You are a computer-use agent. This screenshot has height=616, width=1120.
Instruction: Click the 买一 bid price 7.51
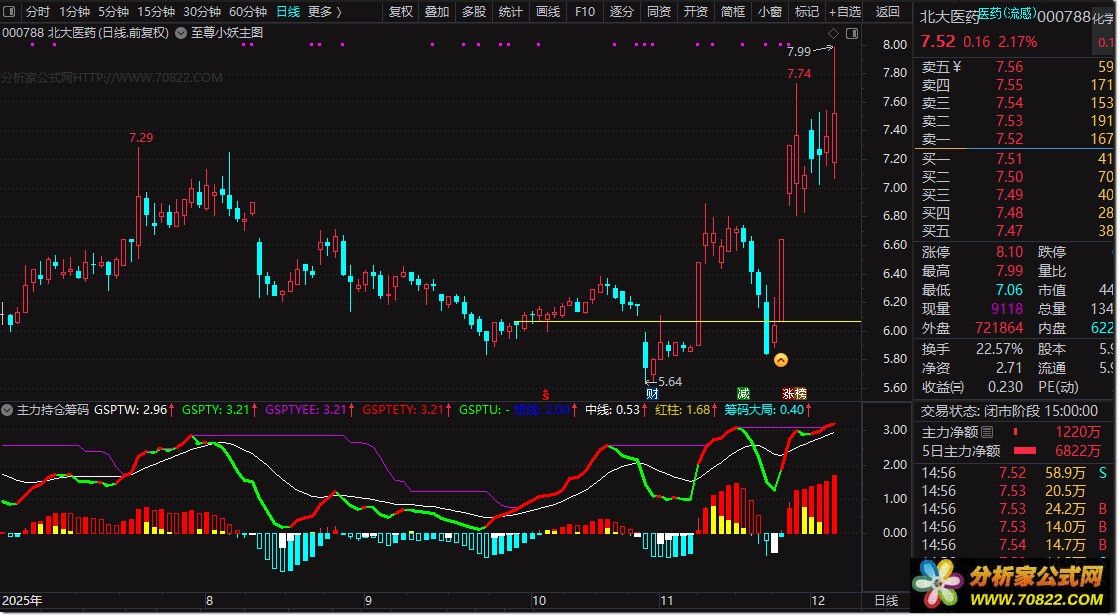pos(1009,159)
